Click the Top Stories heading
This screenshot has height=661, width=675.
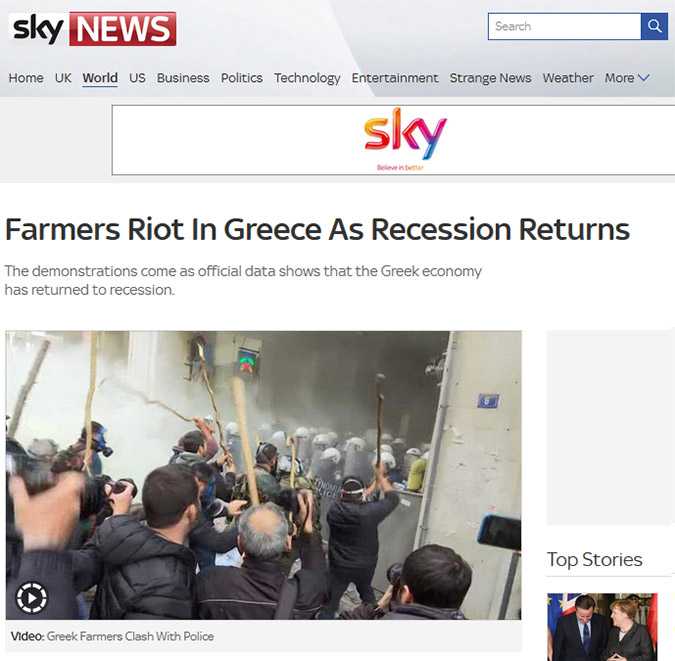click(594, 560)
